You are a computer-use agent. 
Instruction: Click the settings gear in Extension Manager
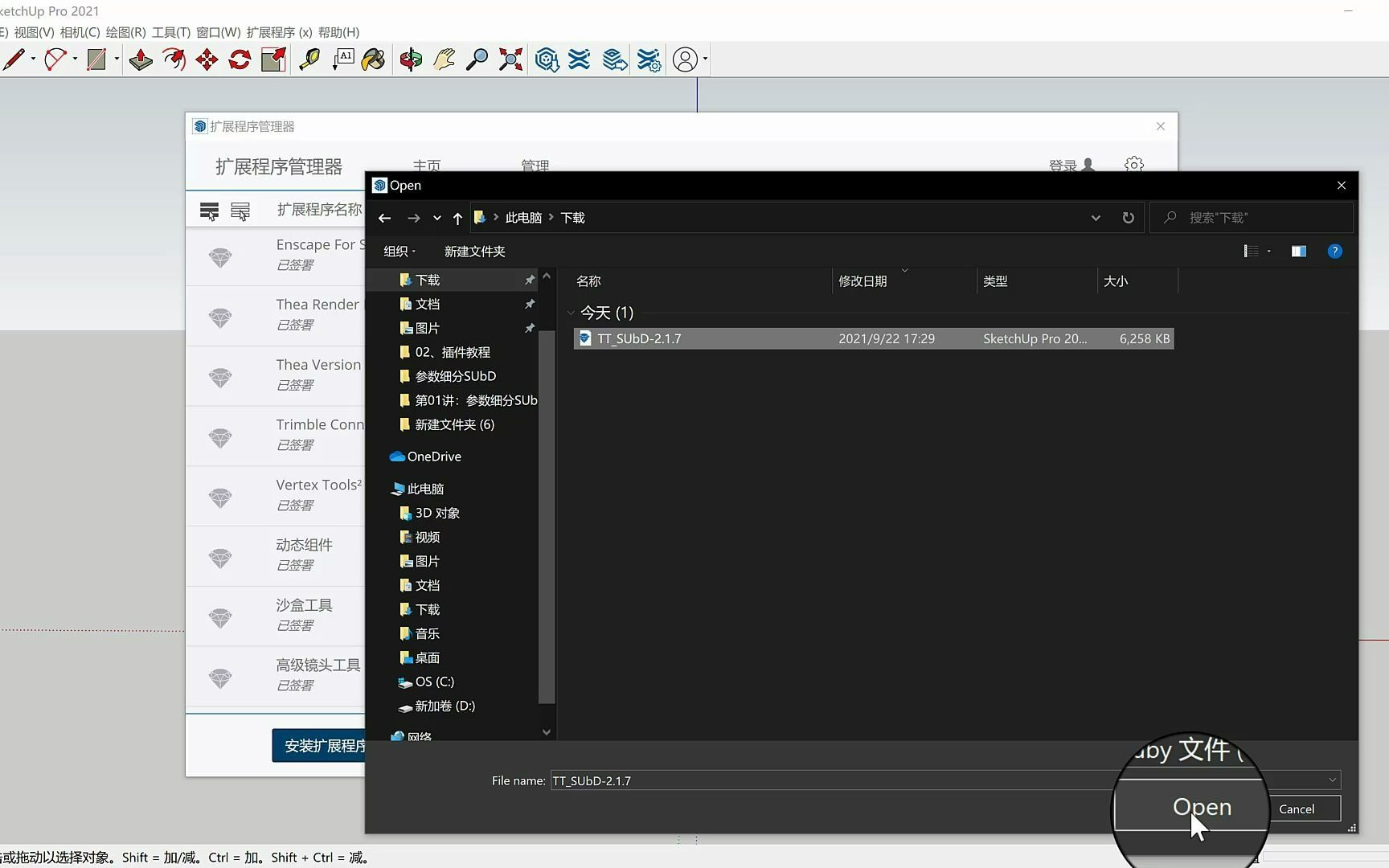(1134, 165)
